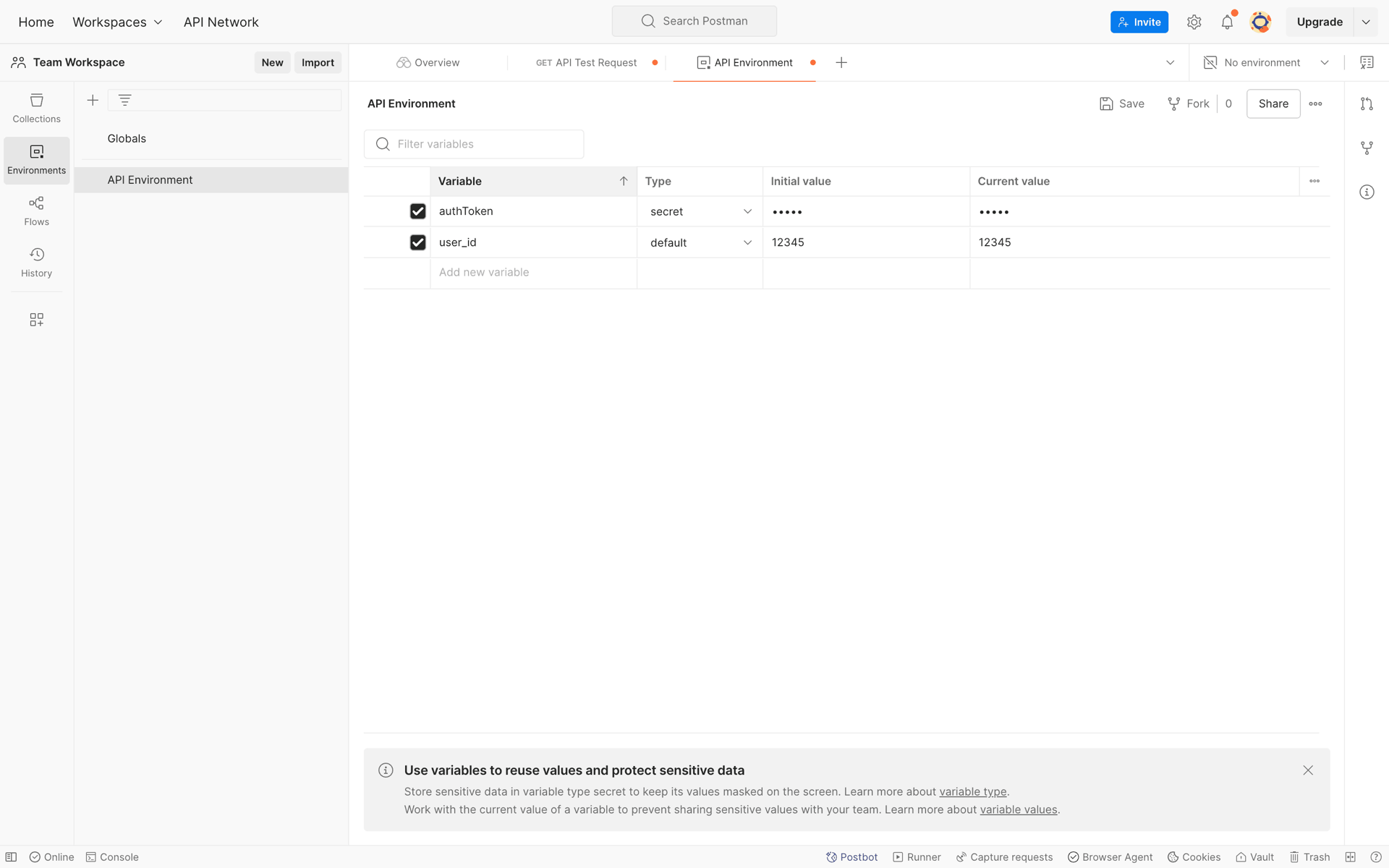Open the History sidebar panel

(36, 263)
